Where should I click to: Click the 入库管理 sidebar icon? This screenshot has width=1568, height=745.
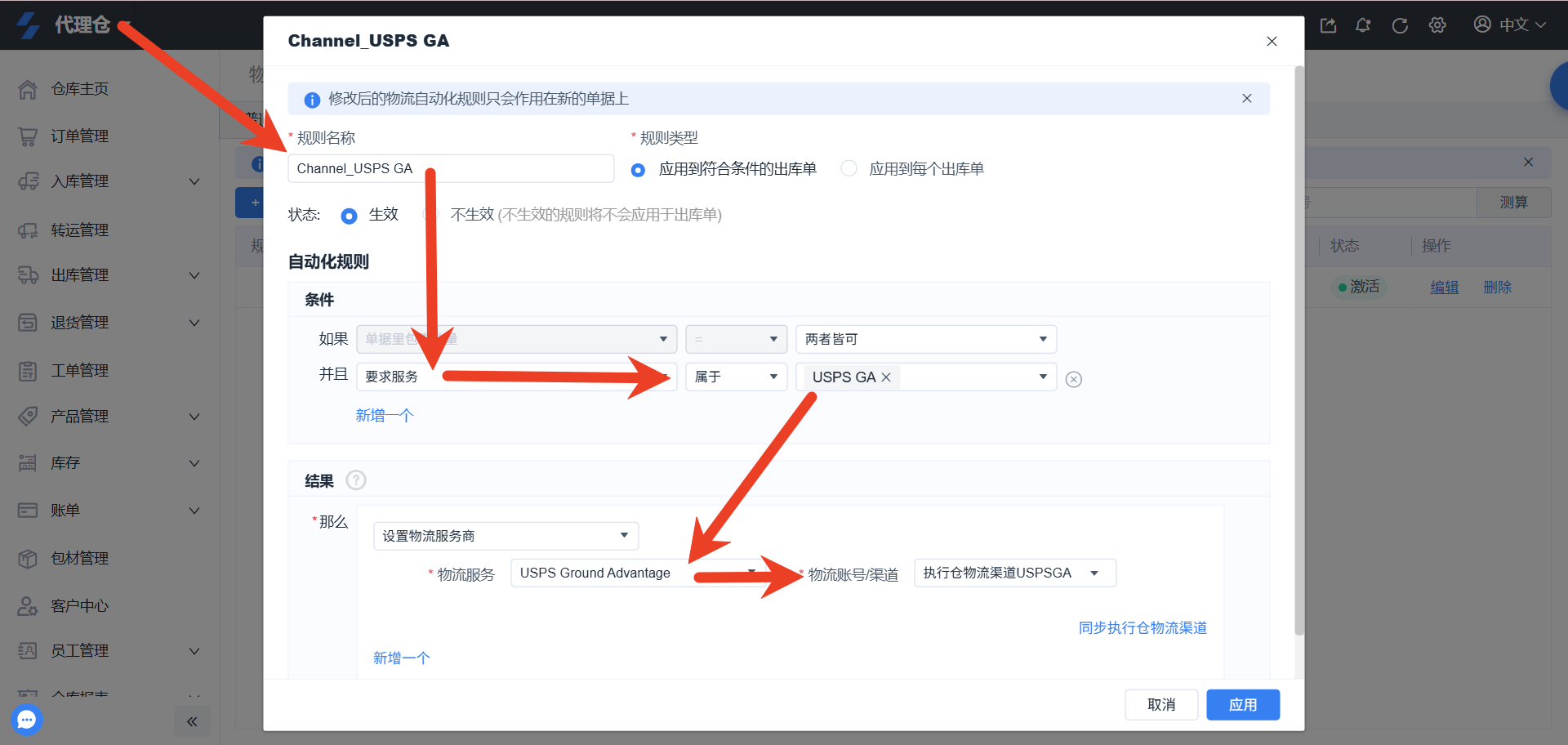coord(28,181)
